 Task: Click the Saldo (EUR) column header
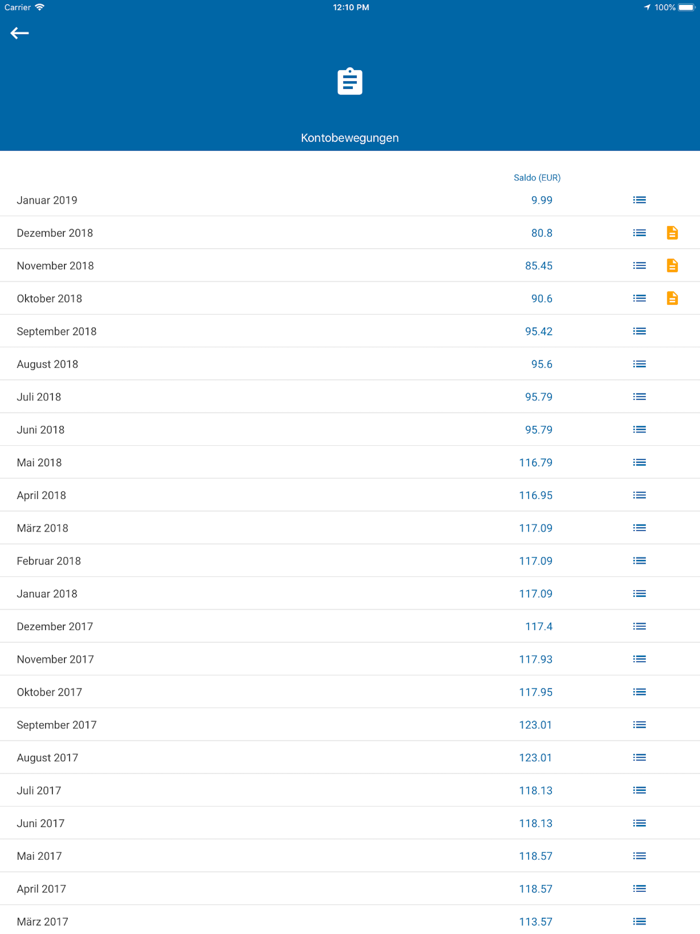click(x=537, y=178)
